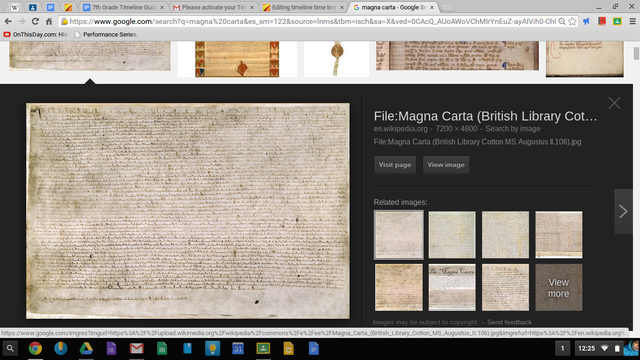Open Google Drive from the shelf
Screen dimensions: 640x360
coord(86,349)
